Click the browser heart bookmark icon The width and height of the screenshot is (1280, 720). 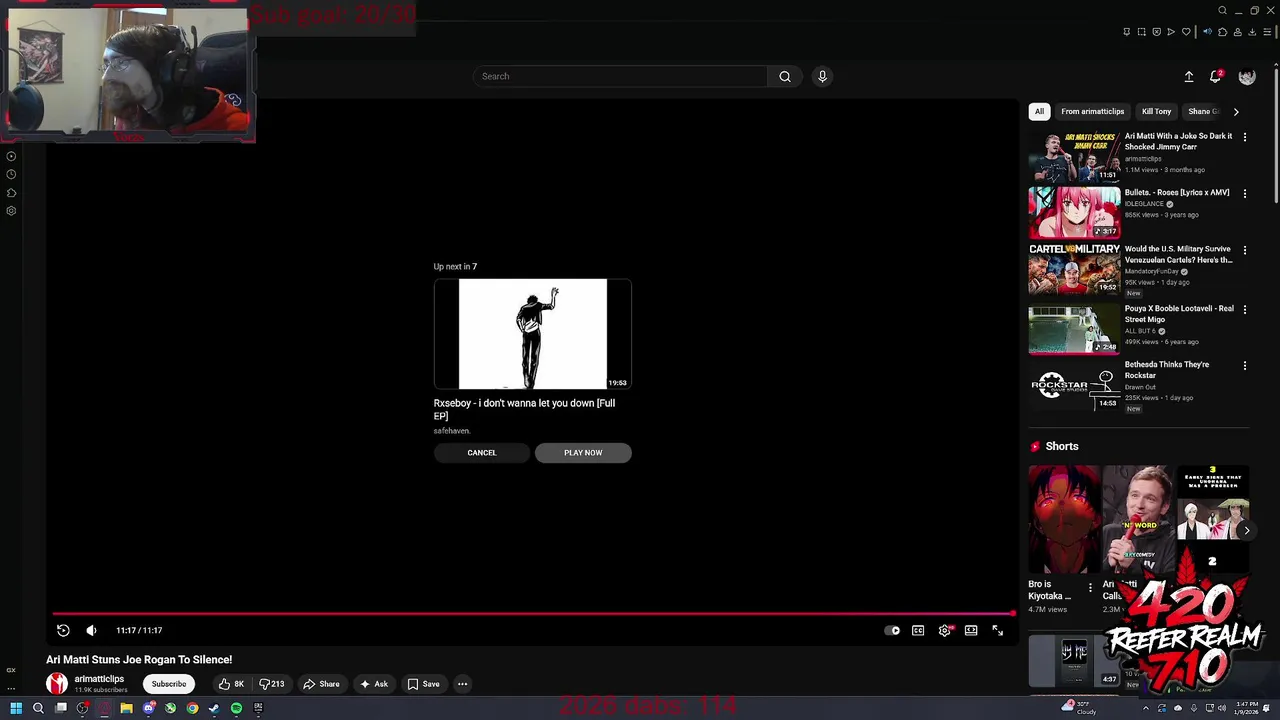click(x=1187, y=32)
